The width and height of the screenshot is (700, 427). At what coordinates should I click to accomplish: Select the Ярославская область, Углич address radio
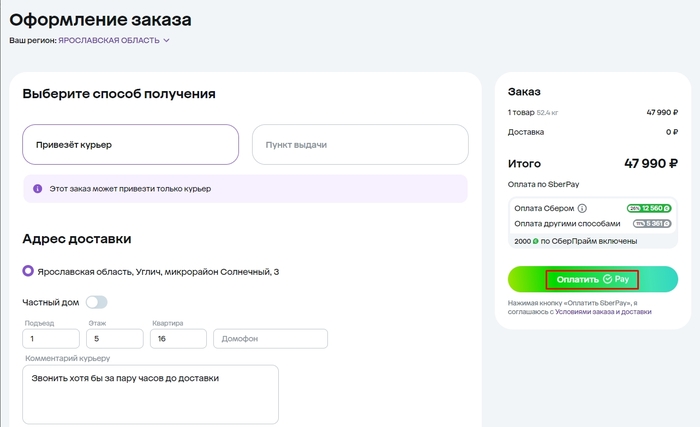click(x=28, y=271)
